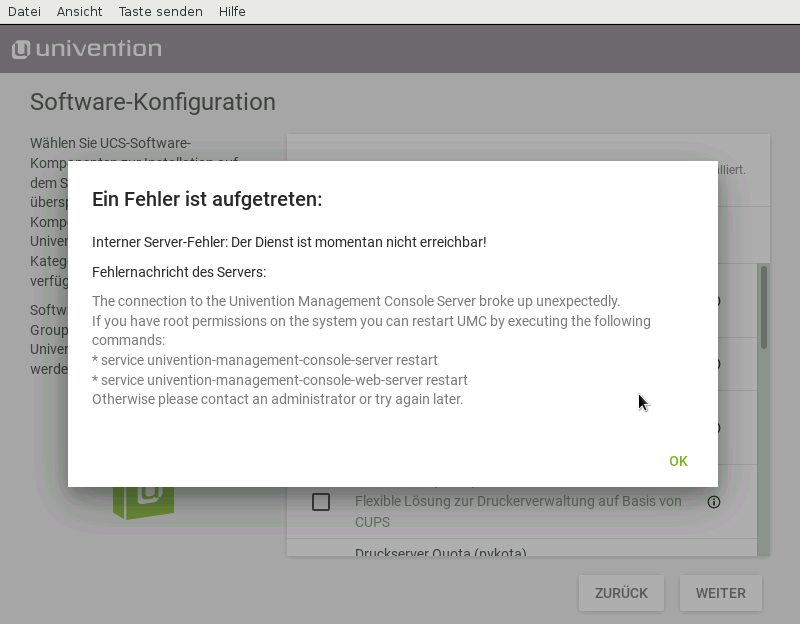This screenshot has height=624, width=800.
Task: Click the software list scrollbar thumb
Action: click(x=764, y=306)
